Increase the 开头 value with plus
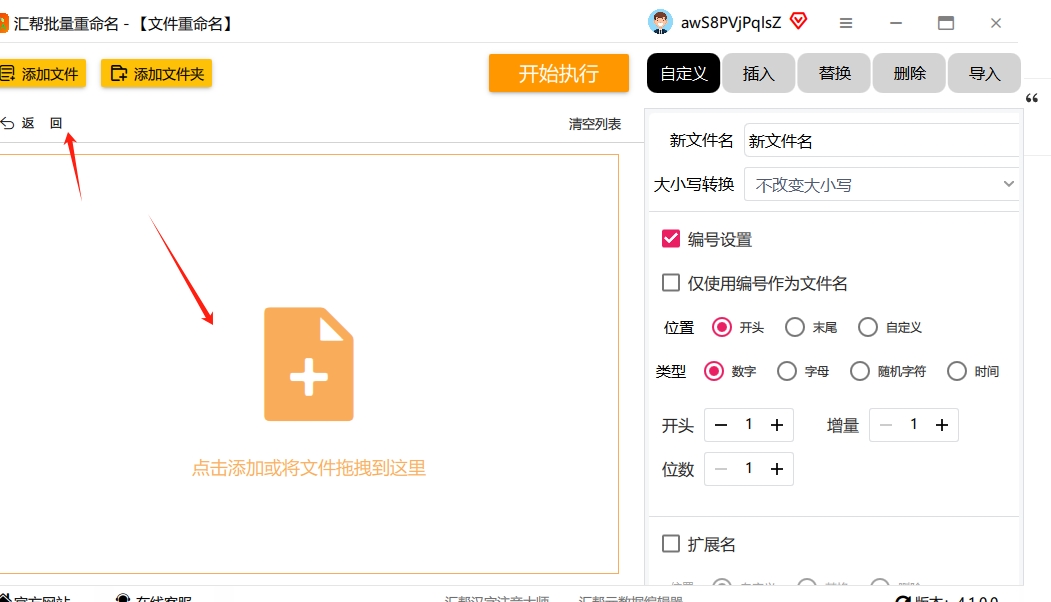This screenshot has height=602, width=1051. coord(777,425)
